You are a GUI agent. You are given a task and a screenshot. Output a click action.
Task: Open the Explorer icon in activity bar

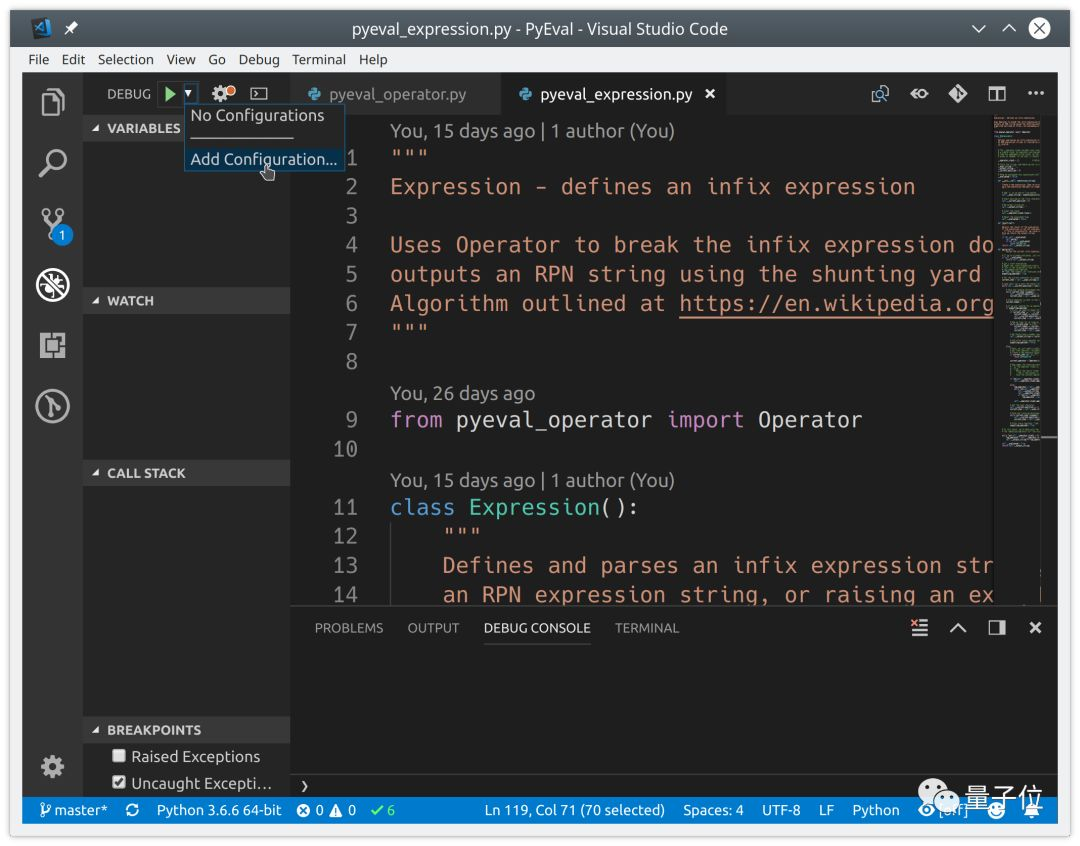tap(52, 102)
